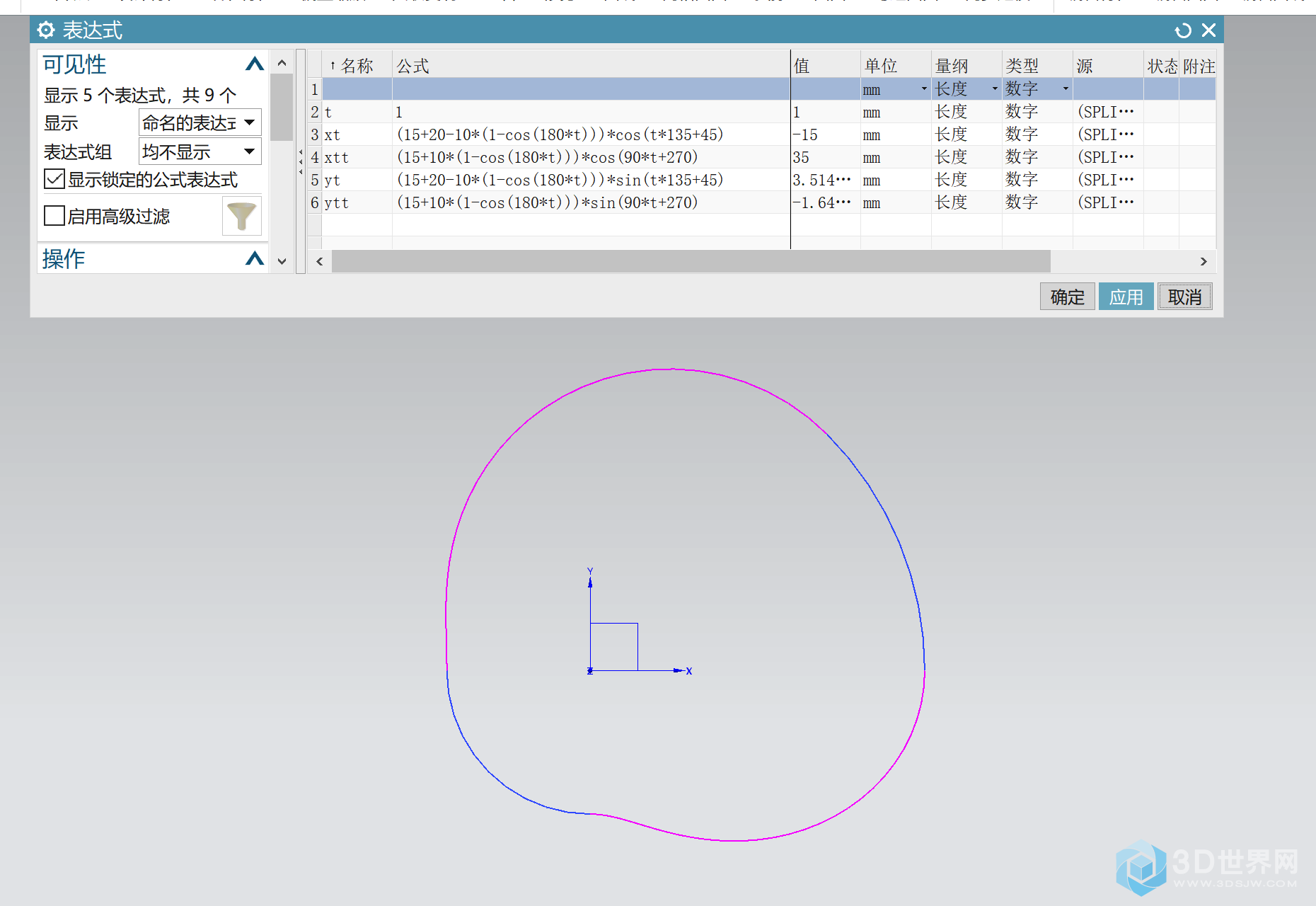
Task: Click the ytt formula ending in sin(90*t+270)
Action: pyautogui.click(x=547, y=202)
